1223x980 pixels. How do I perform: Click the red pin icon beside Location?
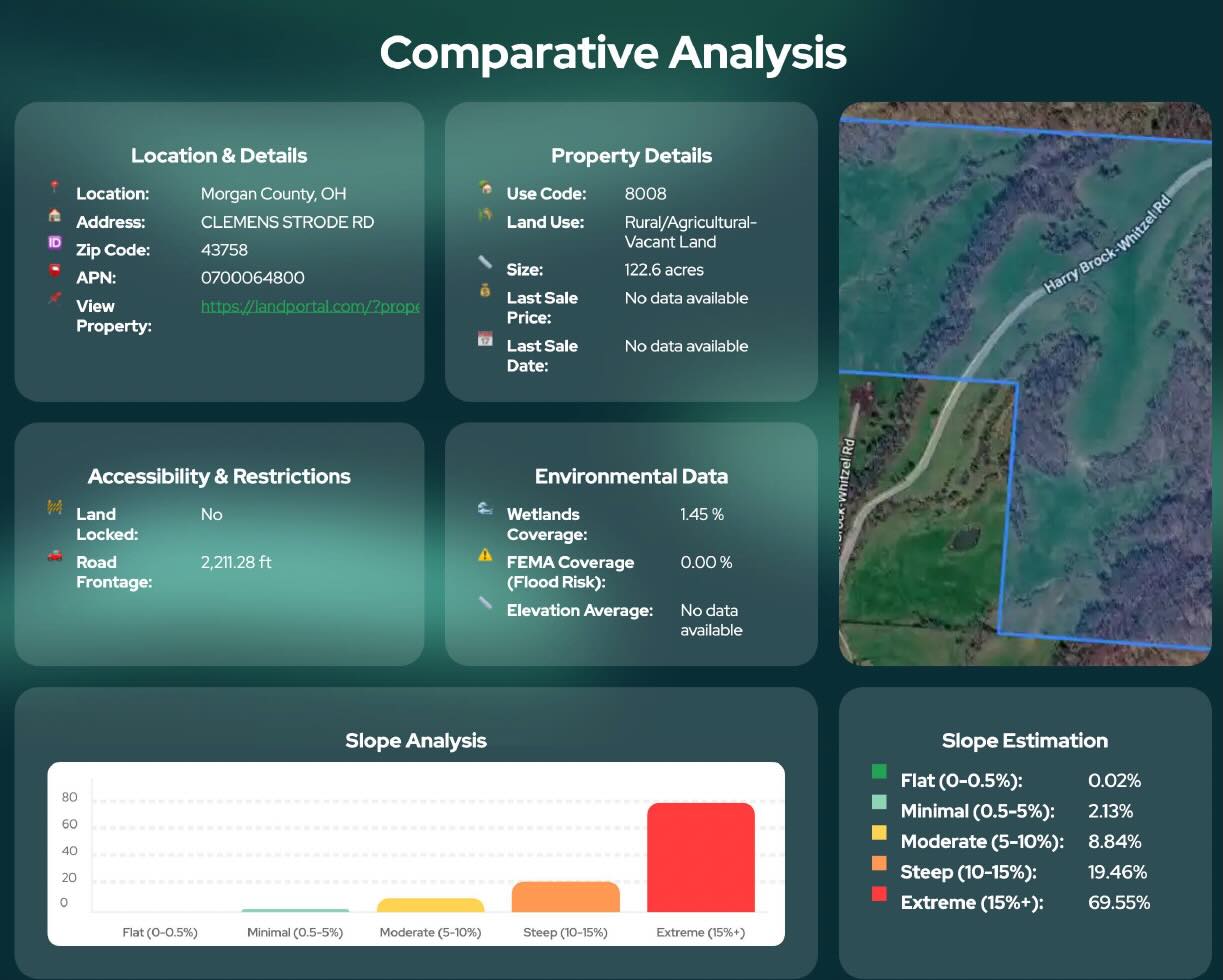[x=54, y=187]
